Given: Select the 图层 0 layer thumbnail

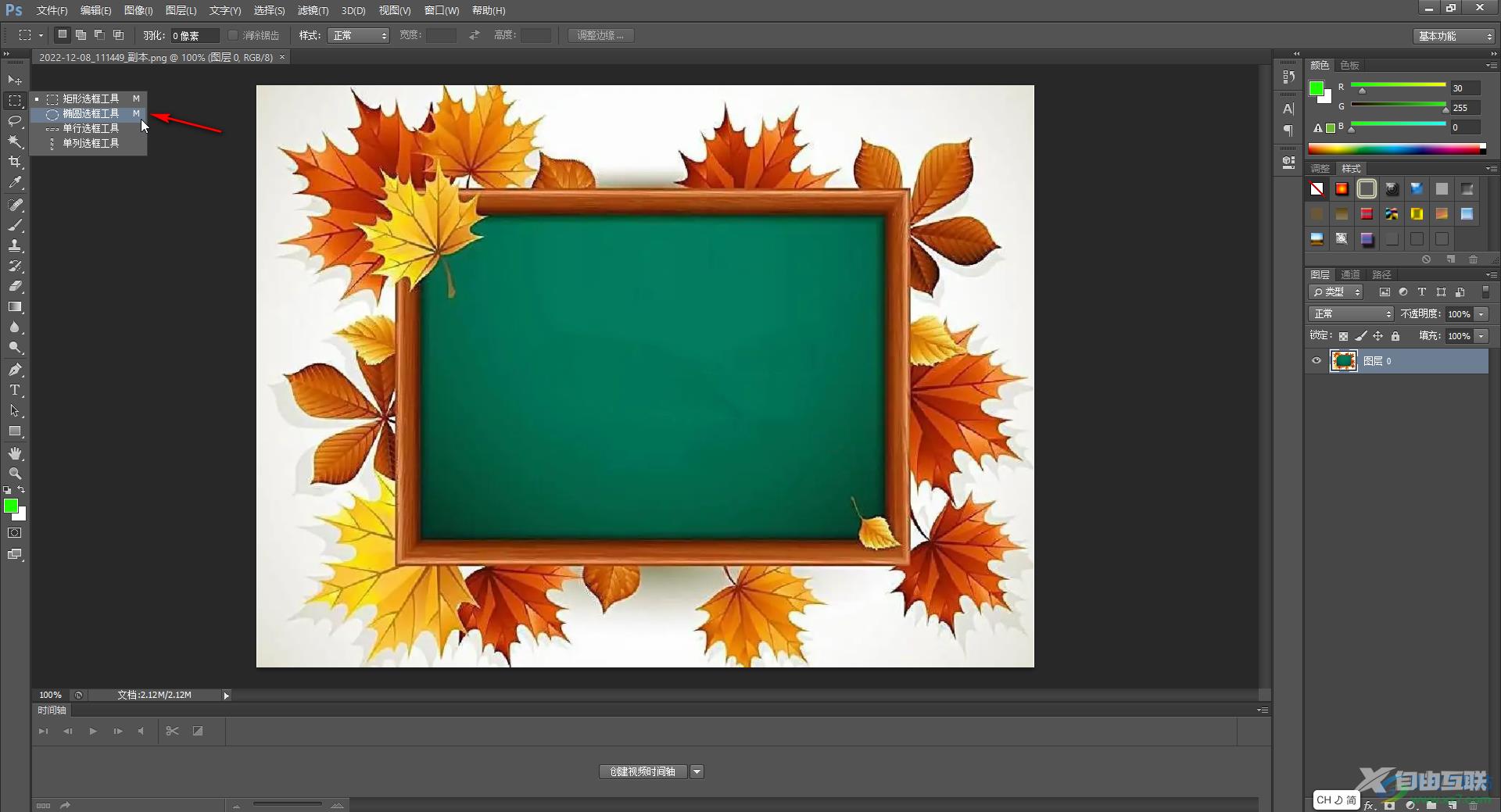Looking at the screenshot, I should point(1344,361).
